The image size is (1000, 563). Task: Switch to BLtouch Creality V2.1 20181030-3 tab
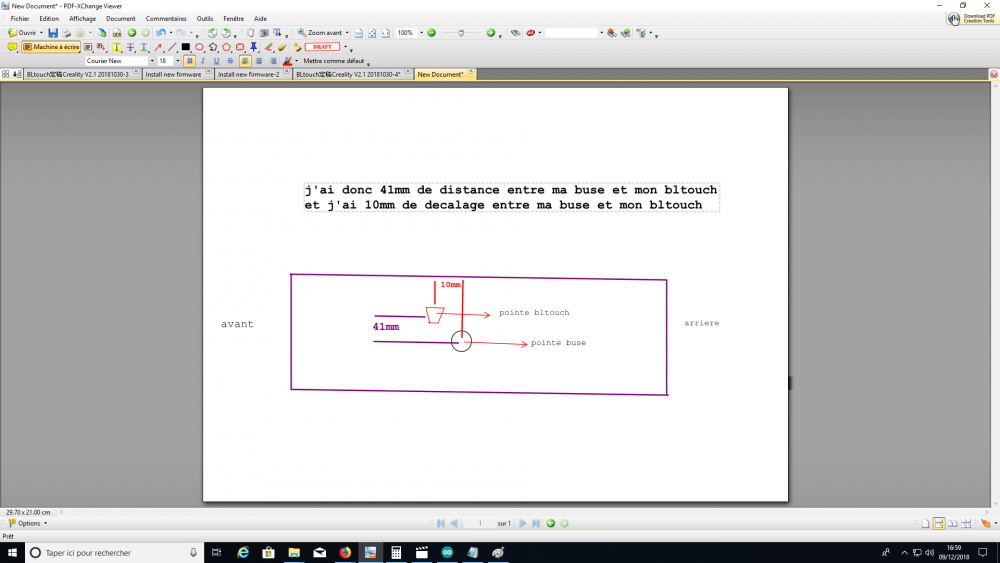[78, 74]
